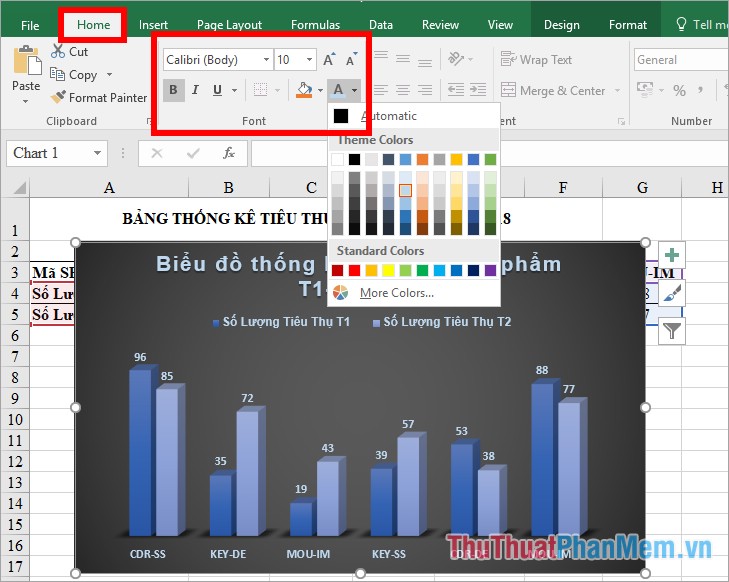Toggle Wrap Text

pos(536,60)
